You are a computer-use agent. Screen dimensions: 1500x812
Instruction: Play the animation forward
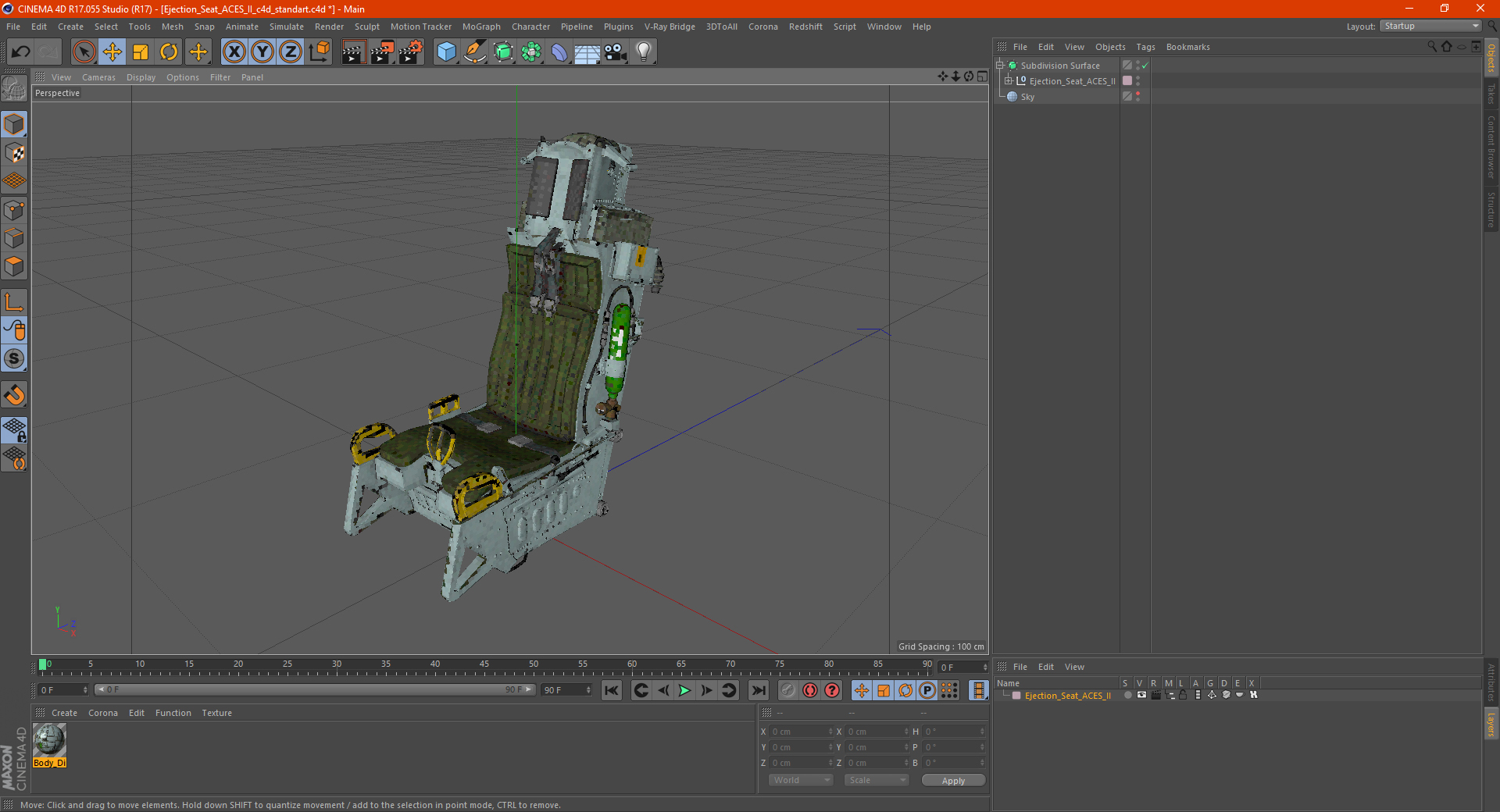(x=684, y=690)
